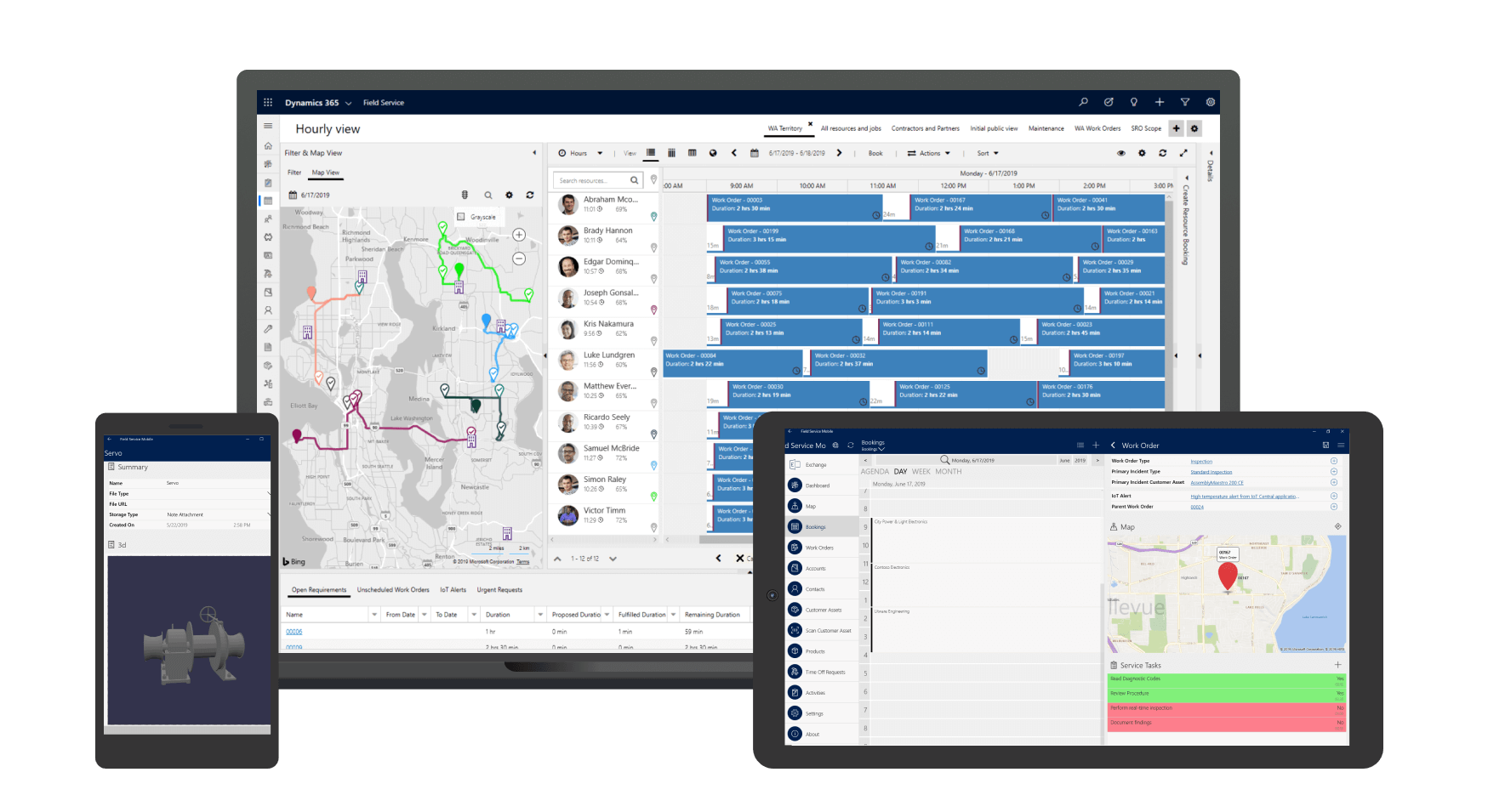Toggle map pin for Simon Raley resource
The width and height of the screenshot is (1505, 812).
point(653,497)
